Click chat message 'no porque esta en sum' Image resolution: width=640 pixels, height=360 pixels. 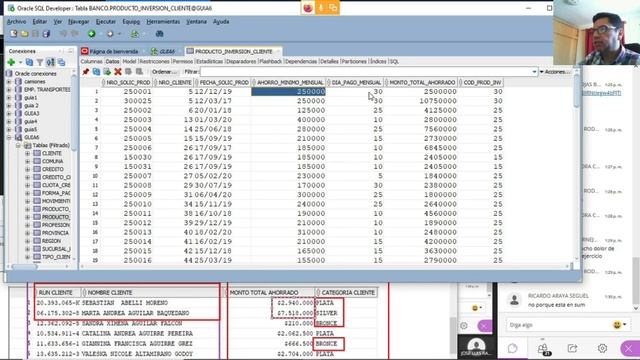(x=556, y=305)
